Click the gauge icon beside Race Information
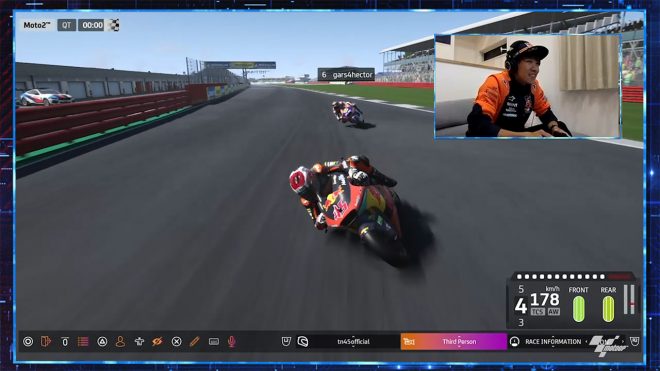660x371 pixels. pyautogui.click(x=514, y=342)
